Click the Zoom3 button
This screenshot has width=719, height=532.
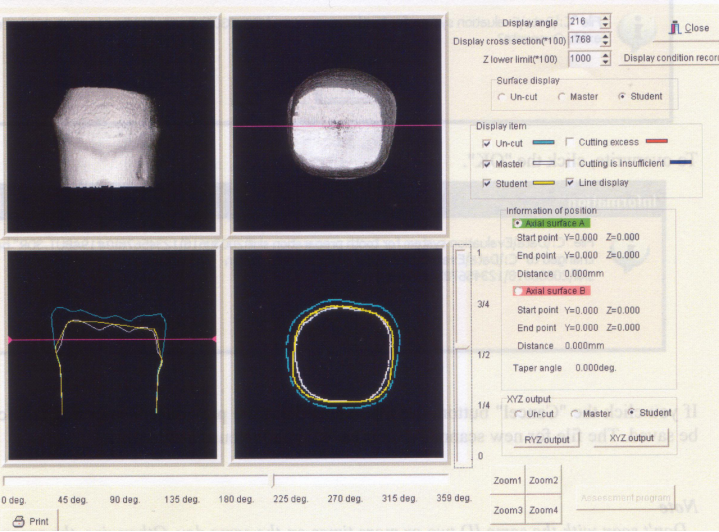click(x=508, y=511)
